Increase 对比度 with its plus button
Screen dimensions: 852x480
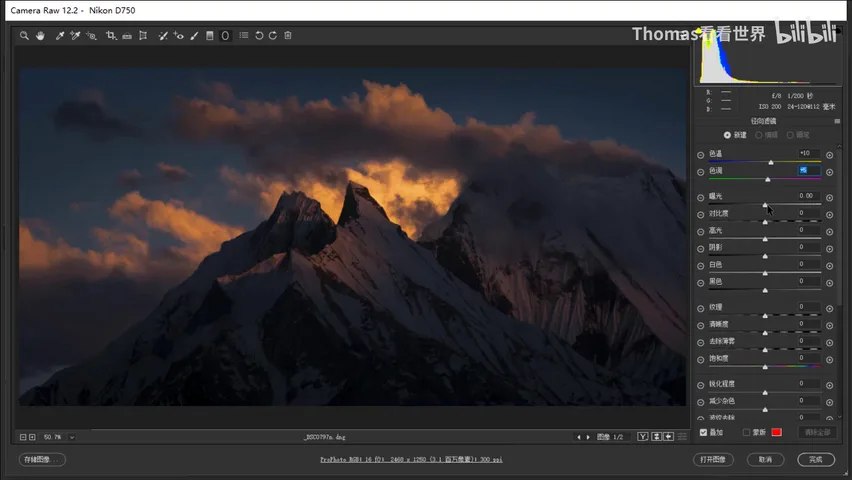tap(829, 215)
